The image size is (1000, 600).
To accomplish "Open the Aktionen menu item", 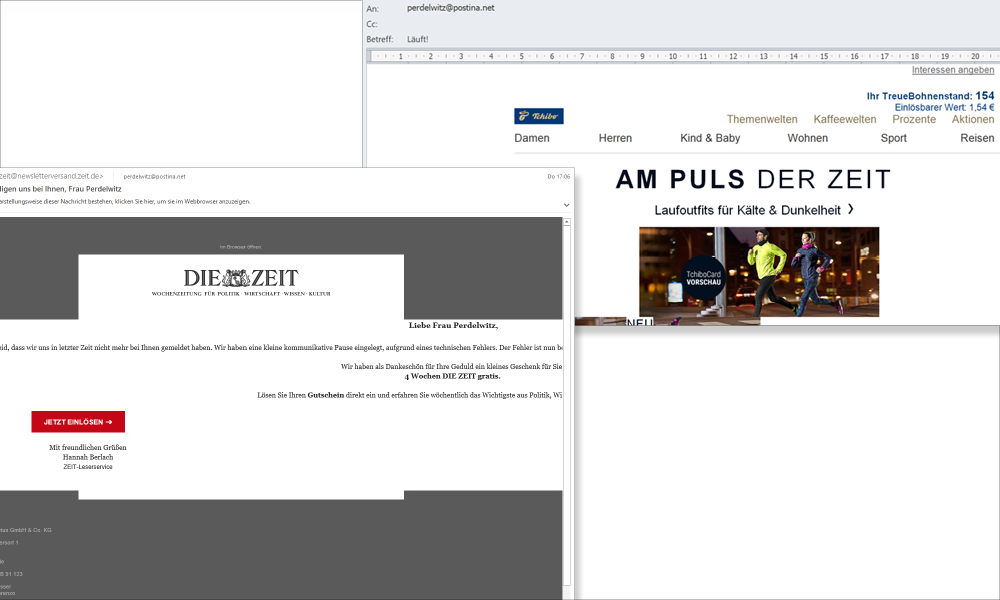I will [x=973, y=119].
